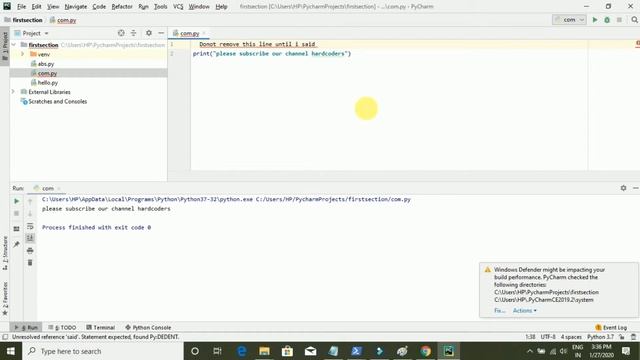Image resolution: width=640 pixels, height=360 pixels.
Task: Open the Refactor menu
Action: pos(122,7)
